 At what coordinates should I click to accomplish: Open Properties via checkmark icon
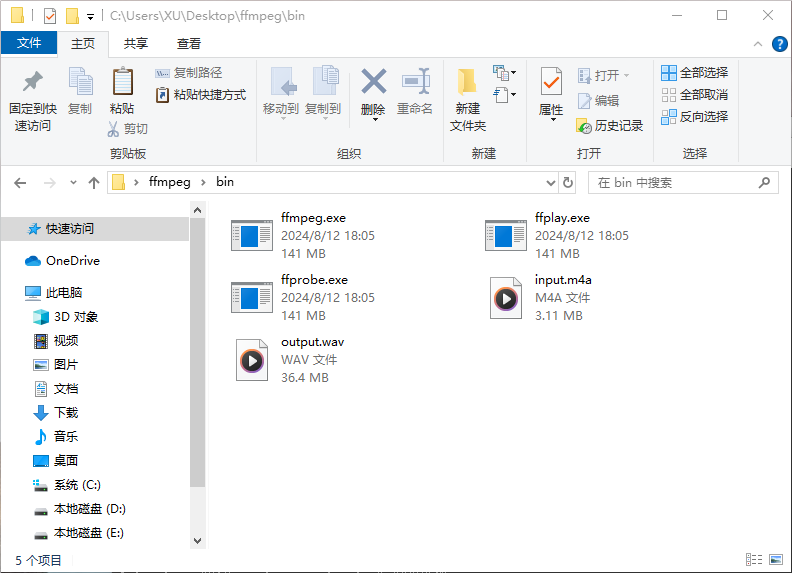[551, 82]
